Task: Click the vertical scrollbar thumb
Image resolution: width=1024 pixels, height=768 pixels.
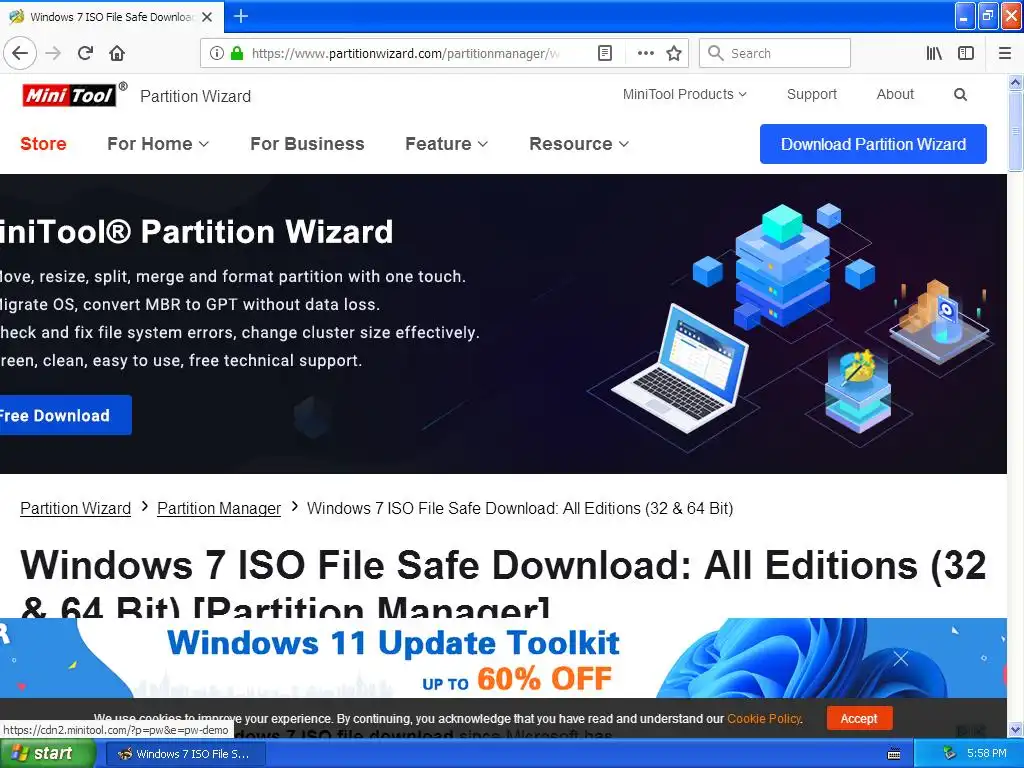Action: click(x=1016, y=131)
